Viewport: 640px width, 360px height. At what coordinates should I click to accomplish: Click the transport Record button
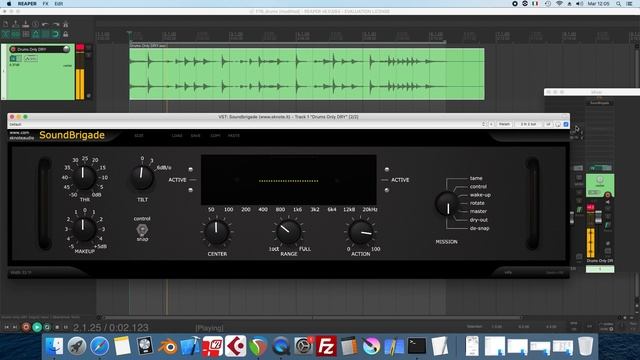tap(26, 327)
